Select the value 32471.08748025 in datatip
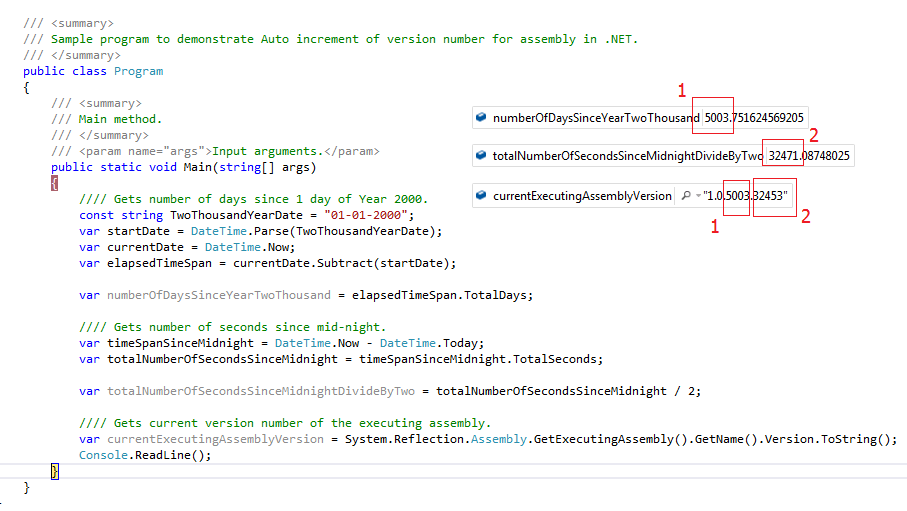The height and width of the screenshot is (511, 907). click(x=809, y=156)
